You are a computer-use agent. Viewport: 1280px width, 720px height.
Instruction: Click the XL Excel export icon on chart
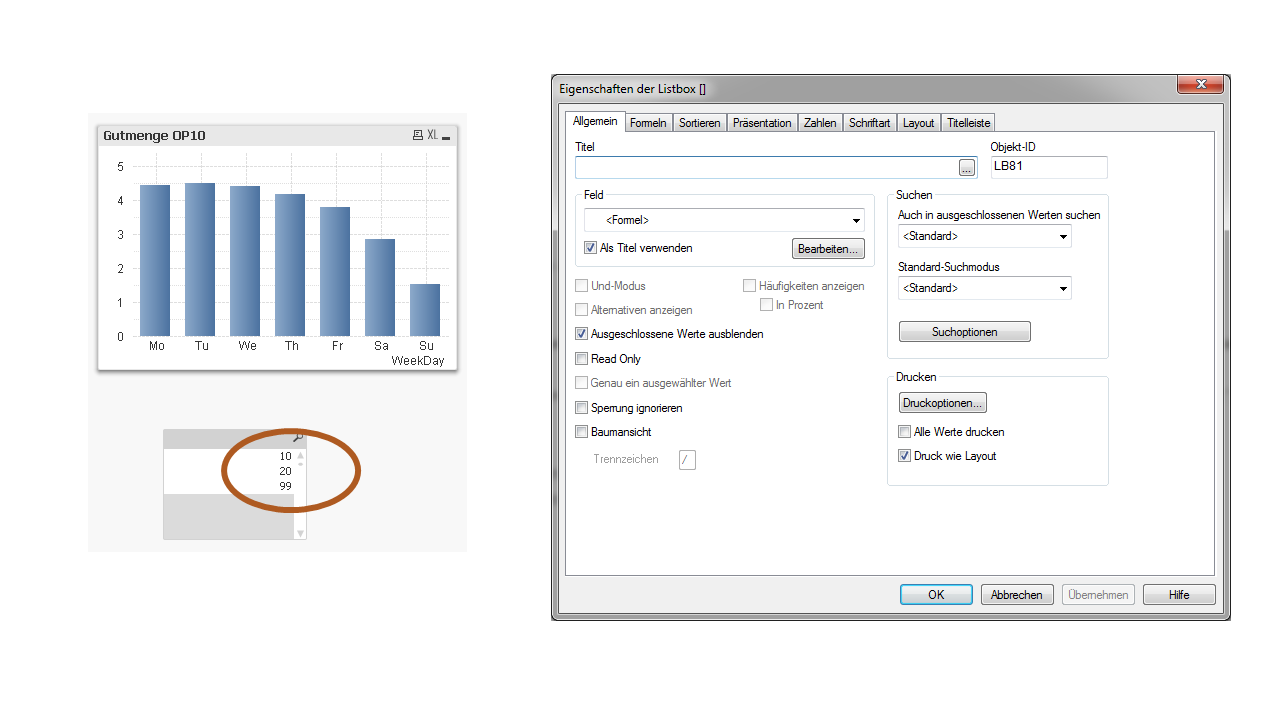[x=433, y=135]
